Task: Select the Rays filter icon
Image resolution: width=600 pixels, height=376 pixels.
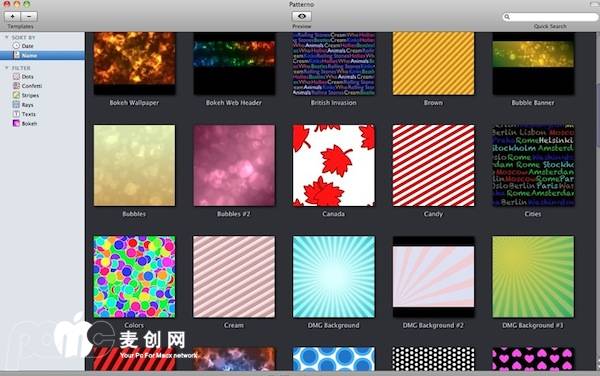Action: (x=16, y=104)
